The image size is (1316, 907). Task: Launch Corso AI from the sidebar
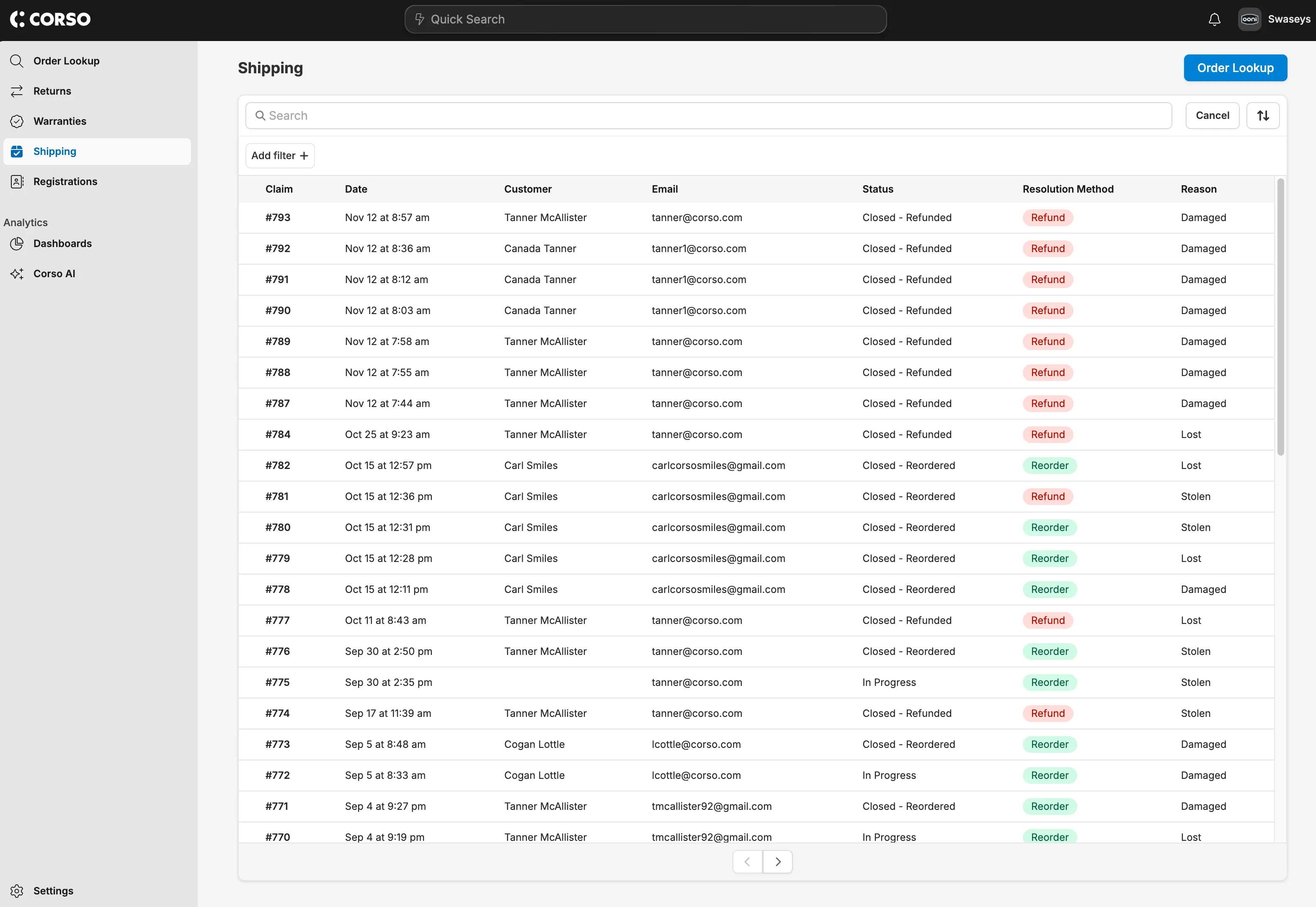[54, 273]
